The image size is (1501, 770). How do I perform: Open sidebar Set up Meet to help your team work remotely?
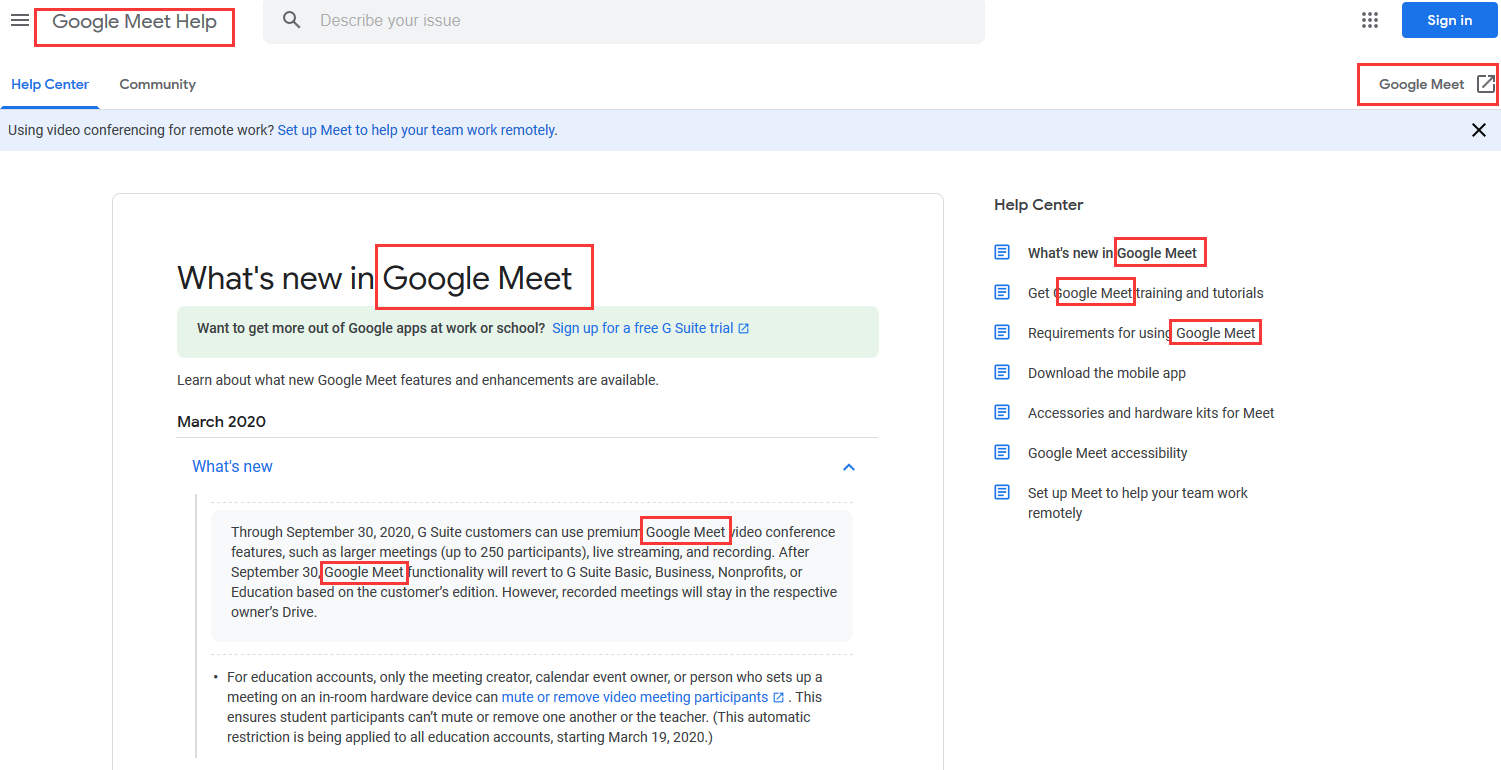click(x=1138, y=503)
